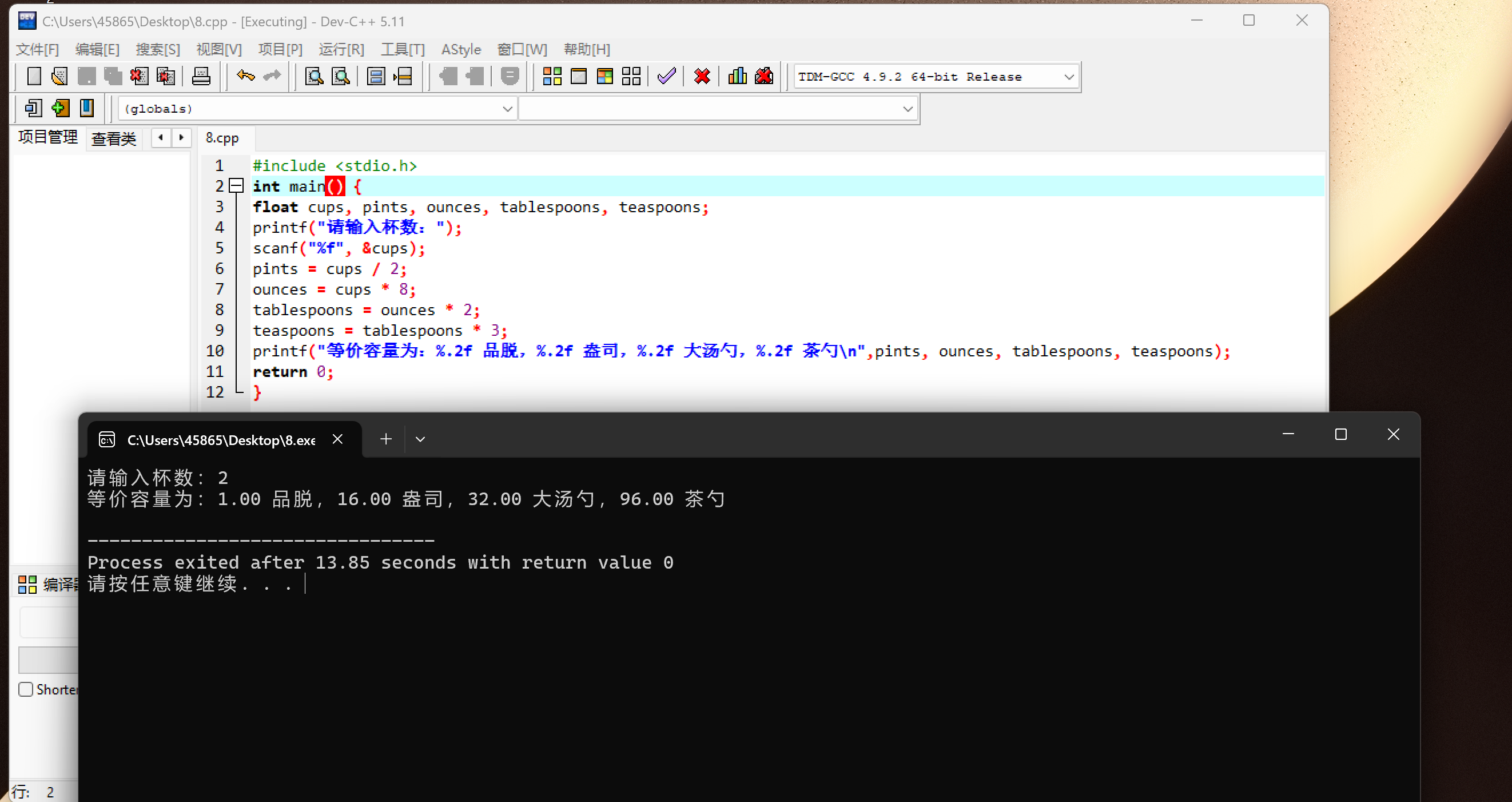Click the New file toolbar icon
The image size is (1512, 802).
click(x=34, y=76)
